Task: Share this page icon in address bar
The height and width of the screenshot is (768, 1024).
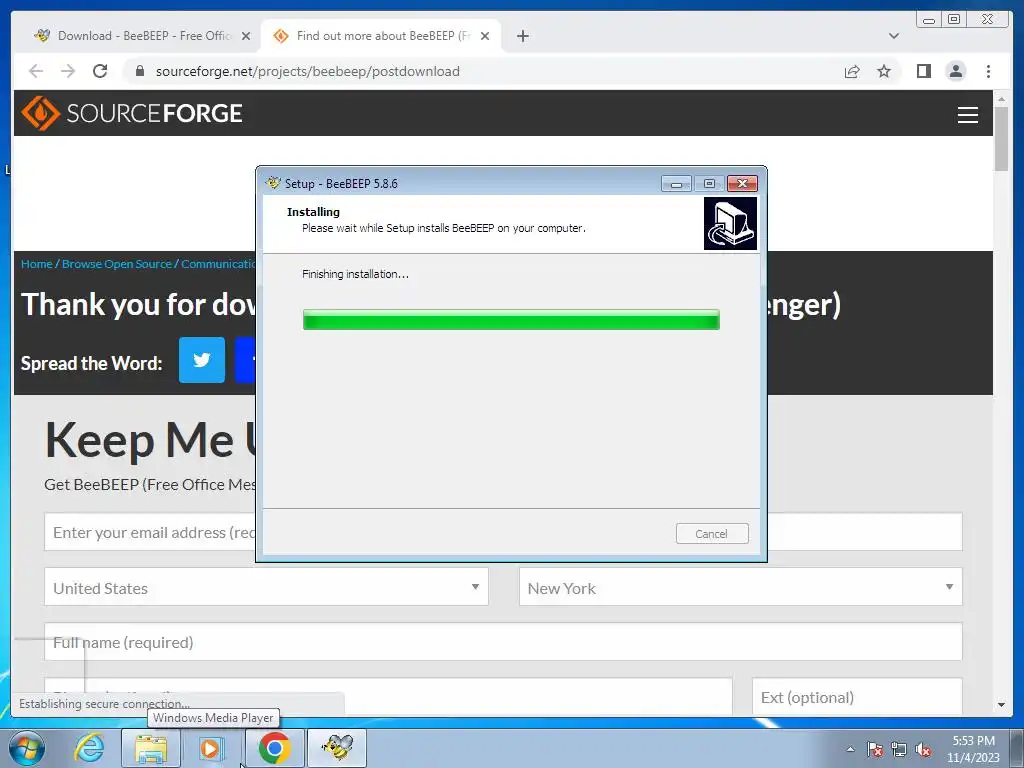Action: (852, 71)
